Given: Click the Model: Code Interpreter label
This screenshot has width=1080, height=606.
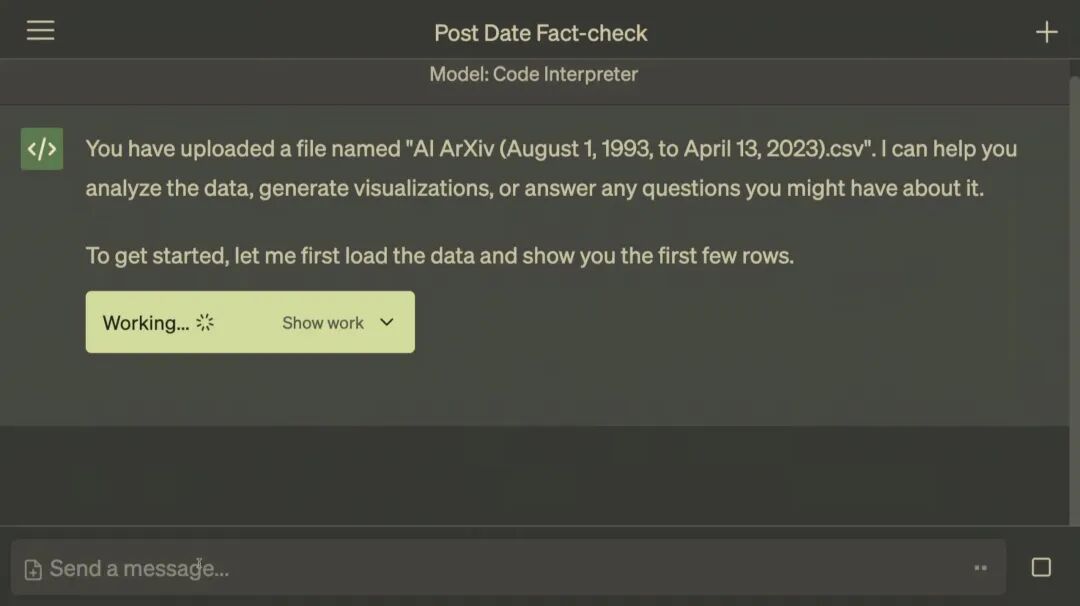Looking at the screenshot, I should (x=534, y=74).
